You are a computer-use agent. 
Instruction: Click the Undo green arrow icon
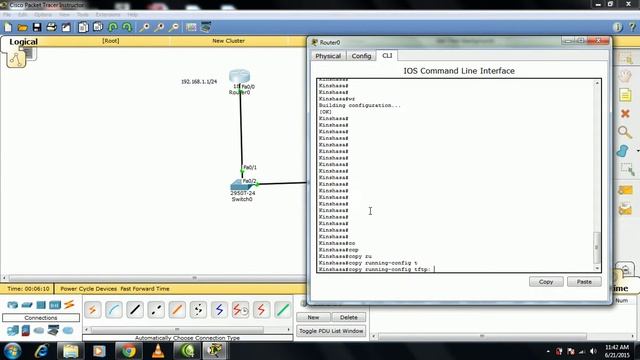pyautogui.click(x=113, y=27)
